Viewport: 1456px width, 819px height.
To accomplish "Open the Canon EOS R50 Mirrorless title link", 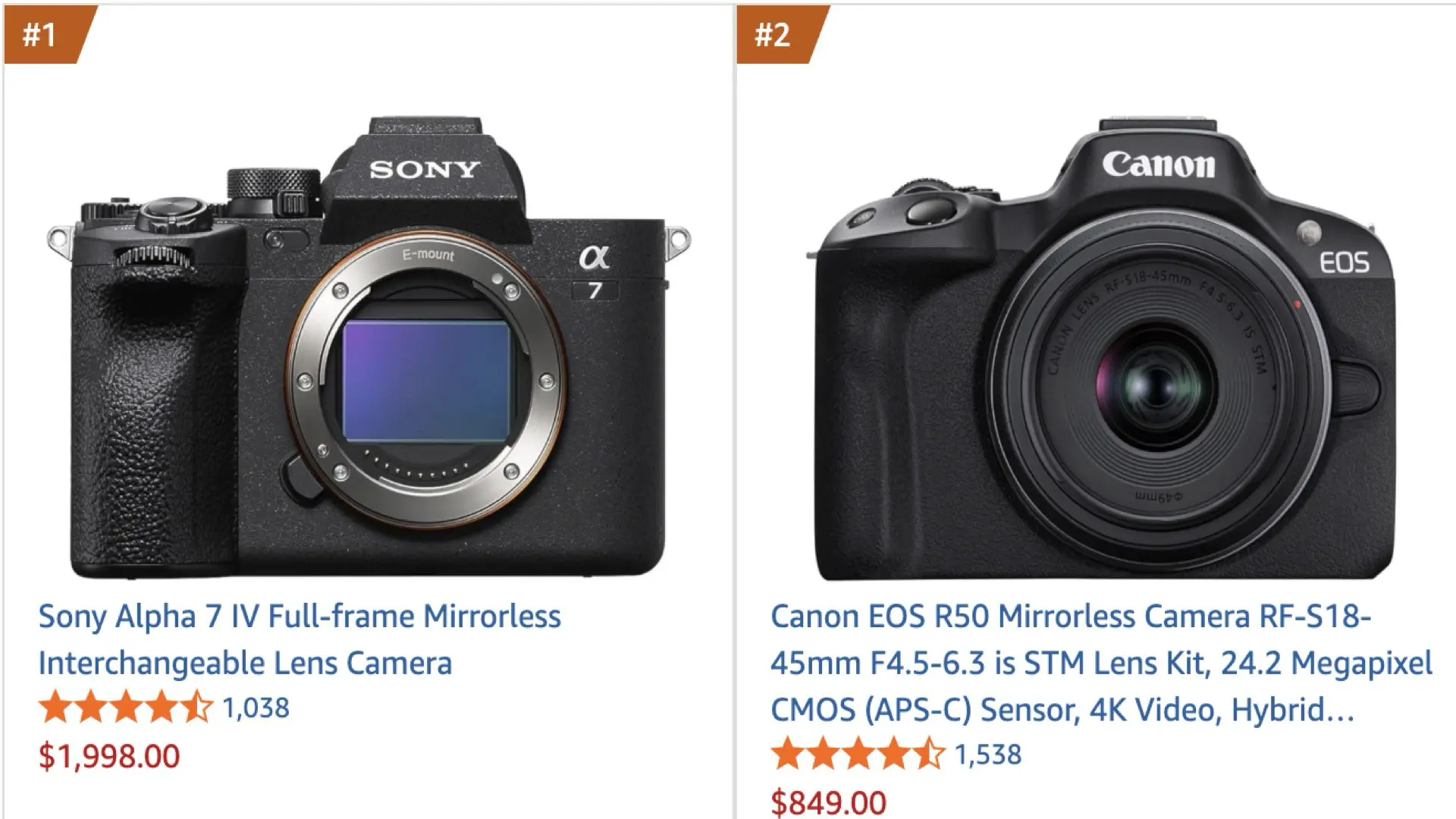I will (x=1070, y=617).
